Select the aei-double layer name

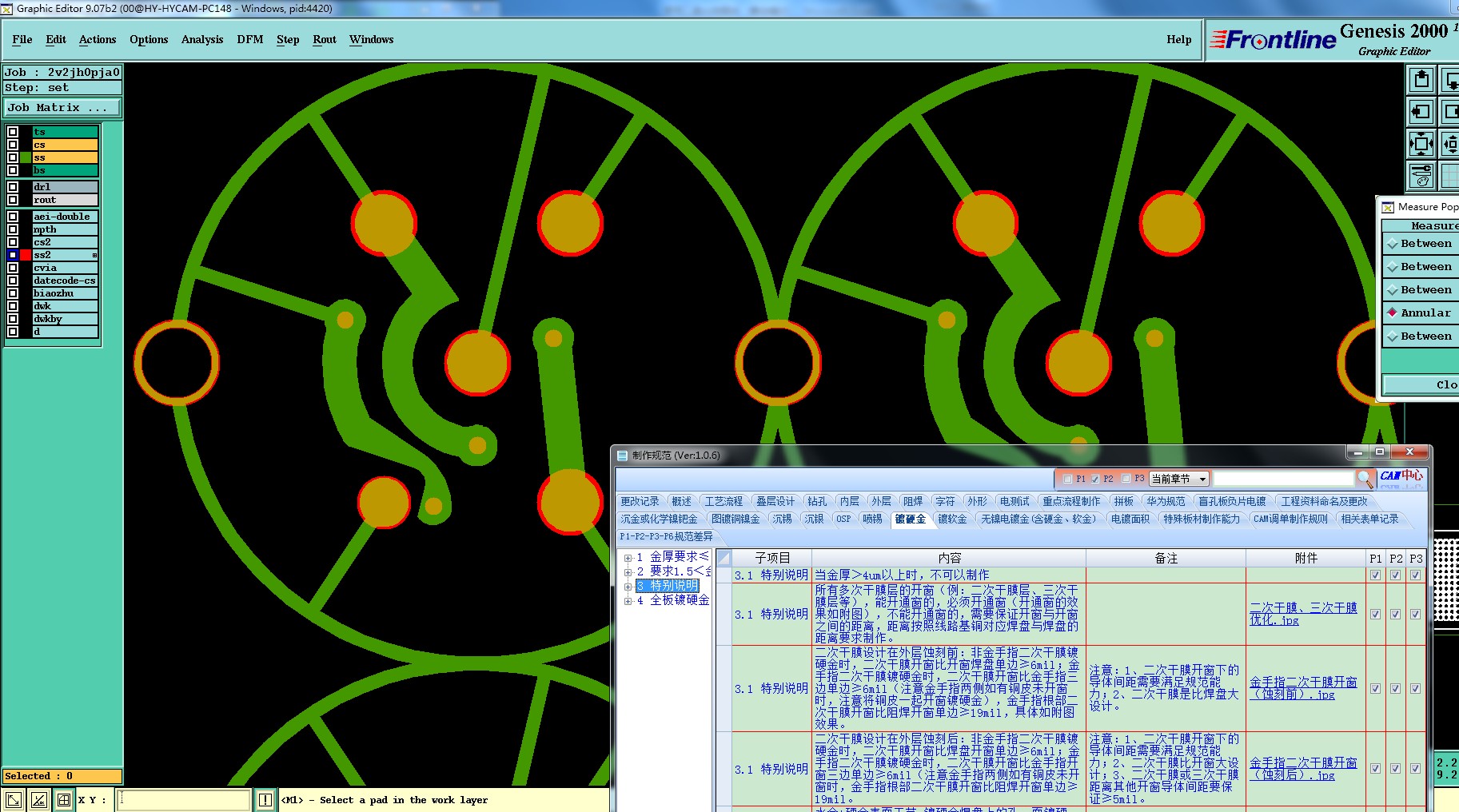point(65,217)
